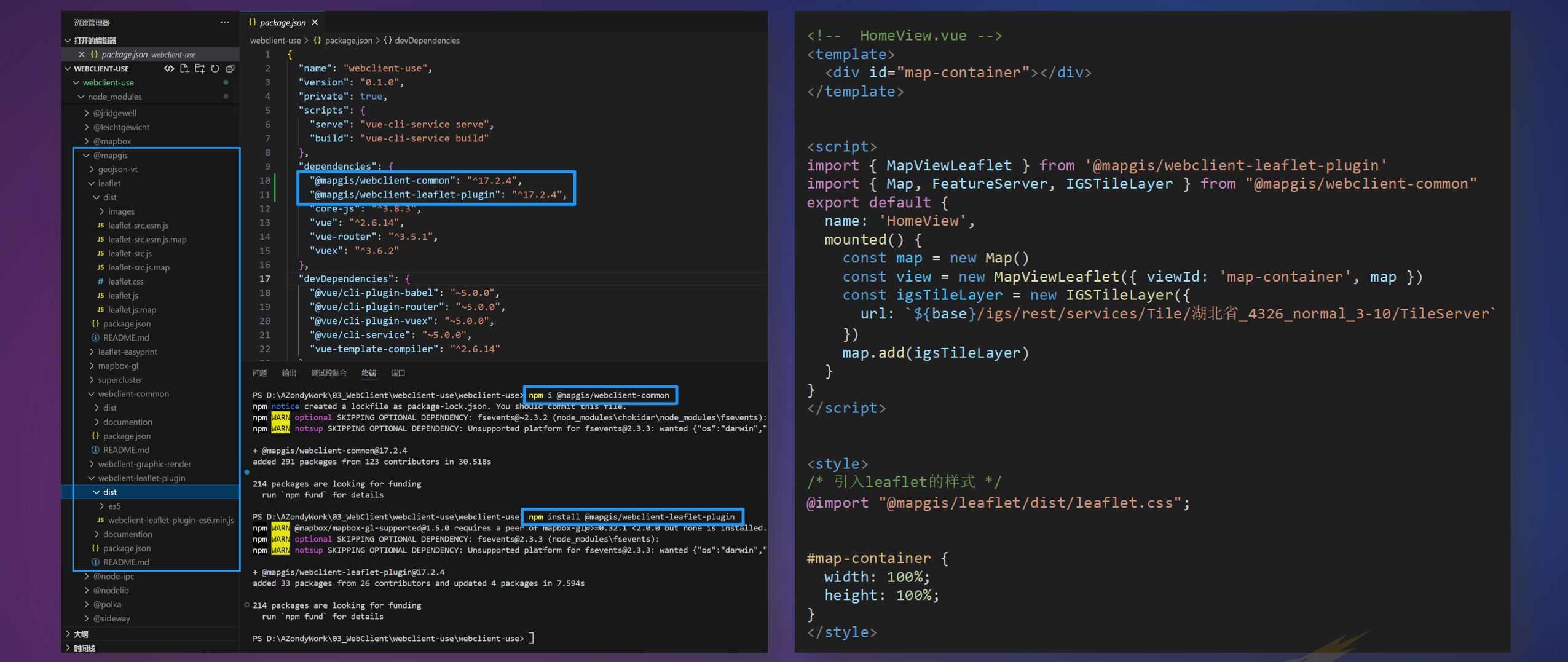Click CSS hash icon beside leaflet.css
1568x662 pixels.
tap(100, 282)
